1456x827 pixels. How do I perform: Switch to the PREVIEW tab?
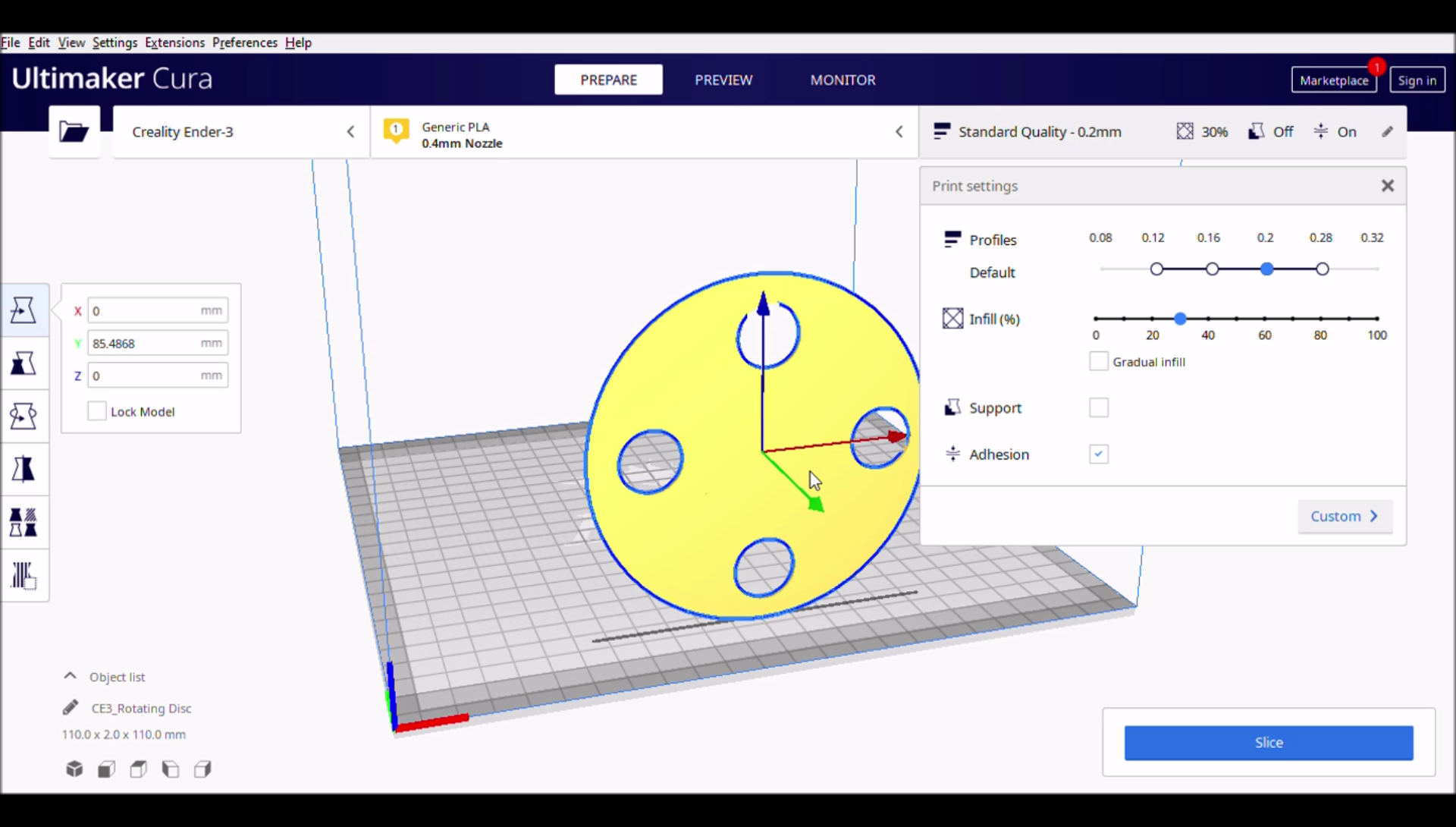723,80
